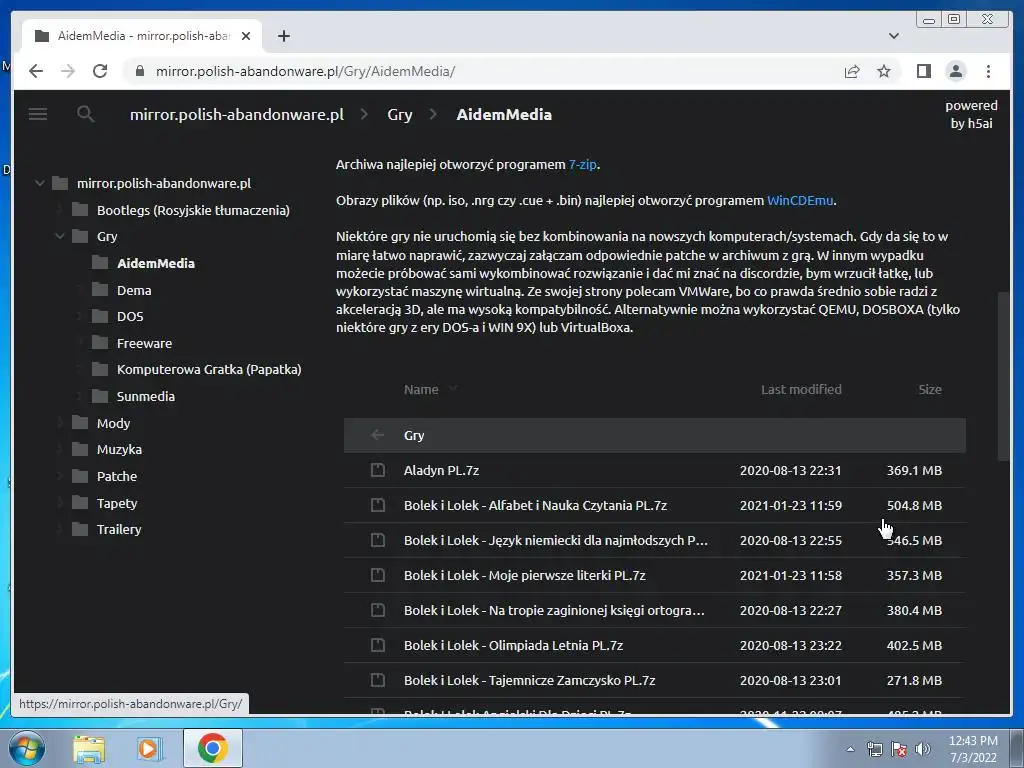Open a new tab with plus button
The height and width of the screenshot is (768, 1024).
point(283,36)
